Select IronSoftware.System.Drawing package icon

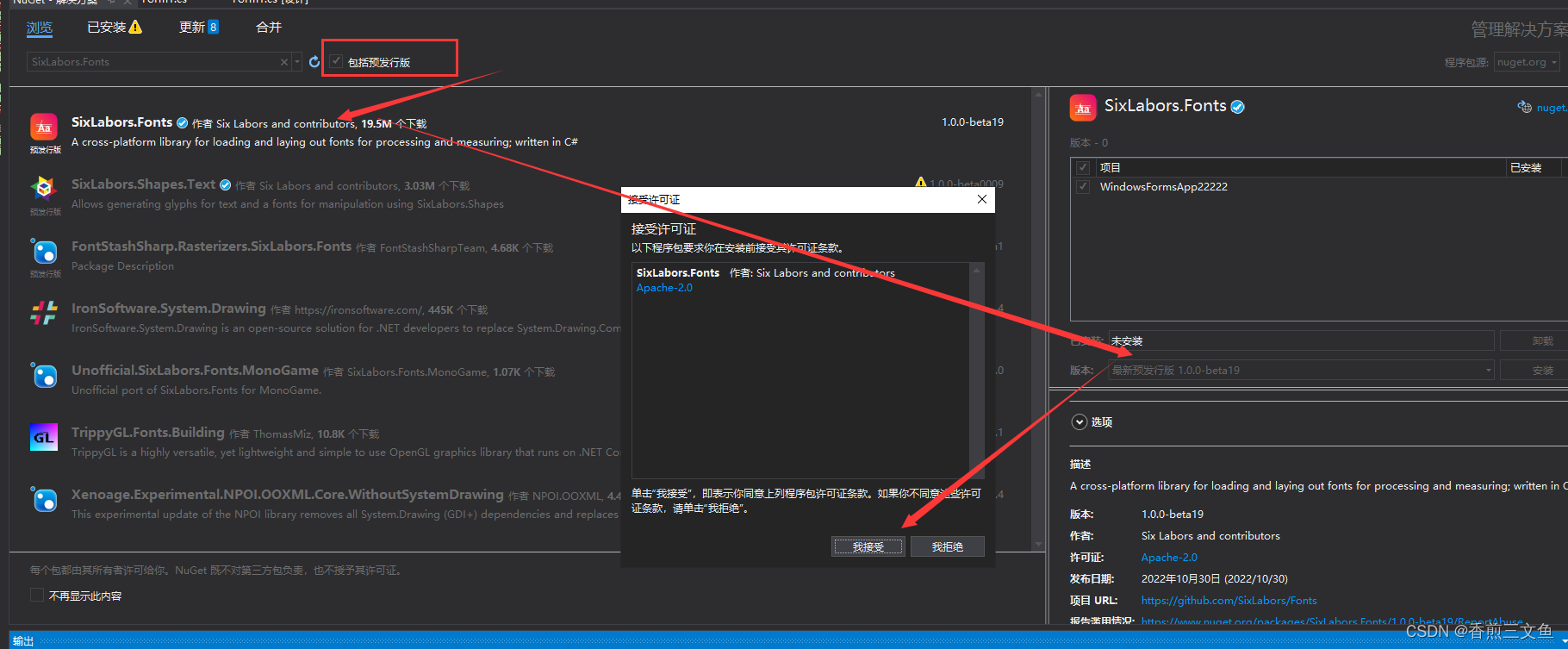tap(44, 313)
